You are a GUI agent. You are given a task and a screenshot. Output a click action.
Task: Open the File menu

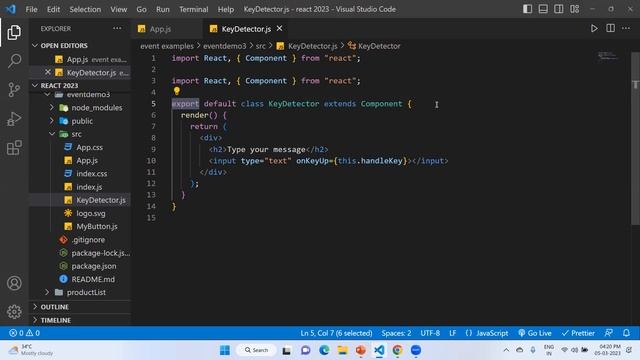(31, 9)
